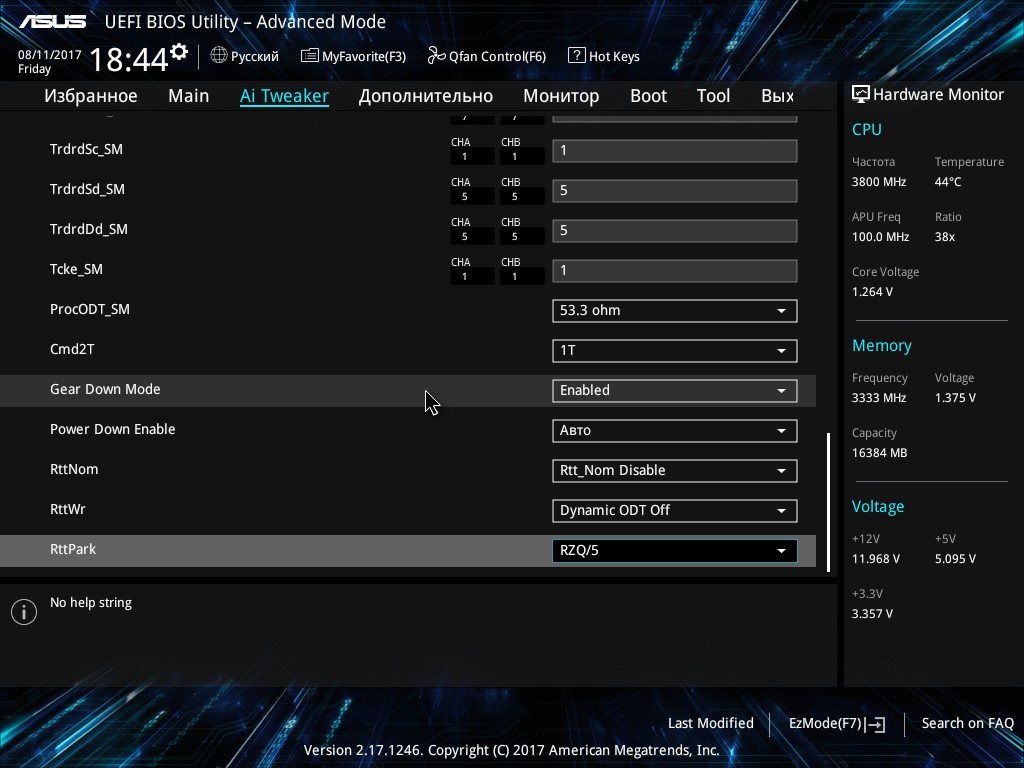1024x768 pixels.
Task: Switch to the Монитор tab
Action: coord(561,95)
